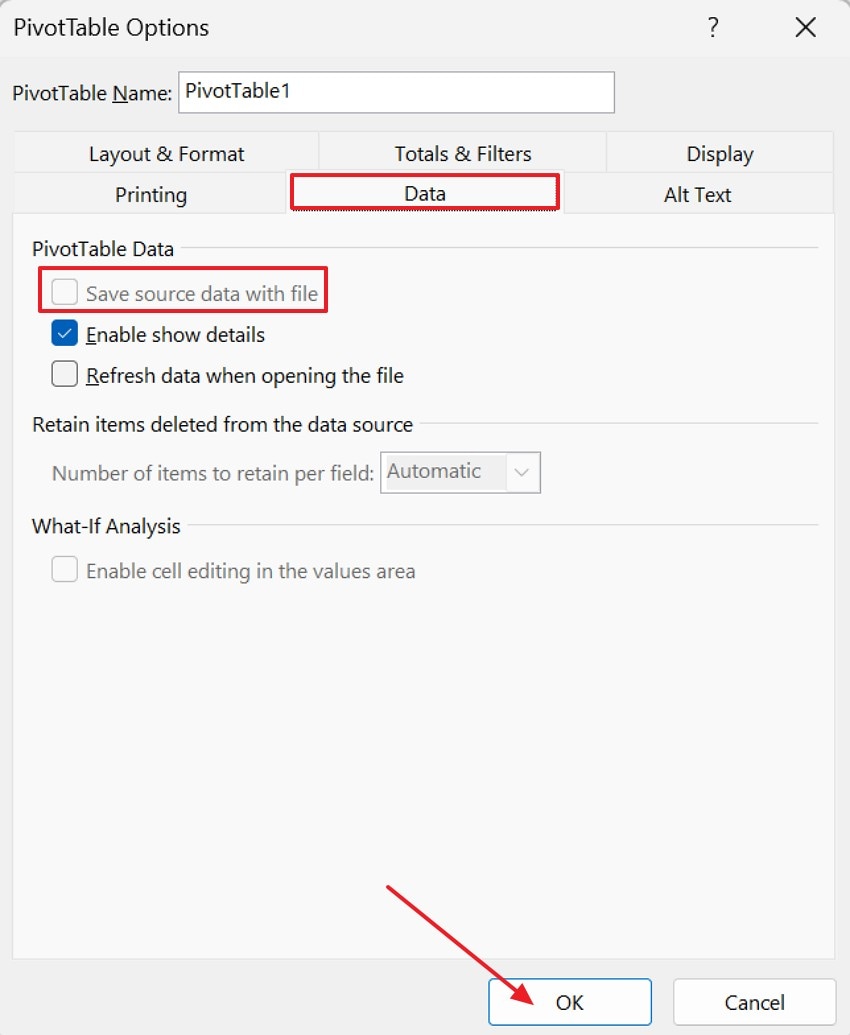Toggle the Enable show details option label
The image size is (850, 1035).
[x=175, y=334]
